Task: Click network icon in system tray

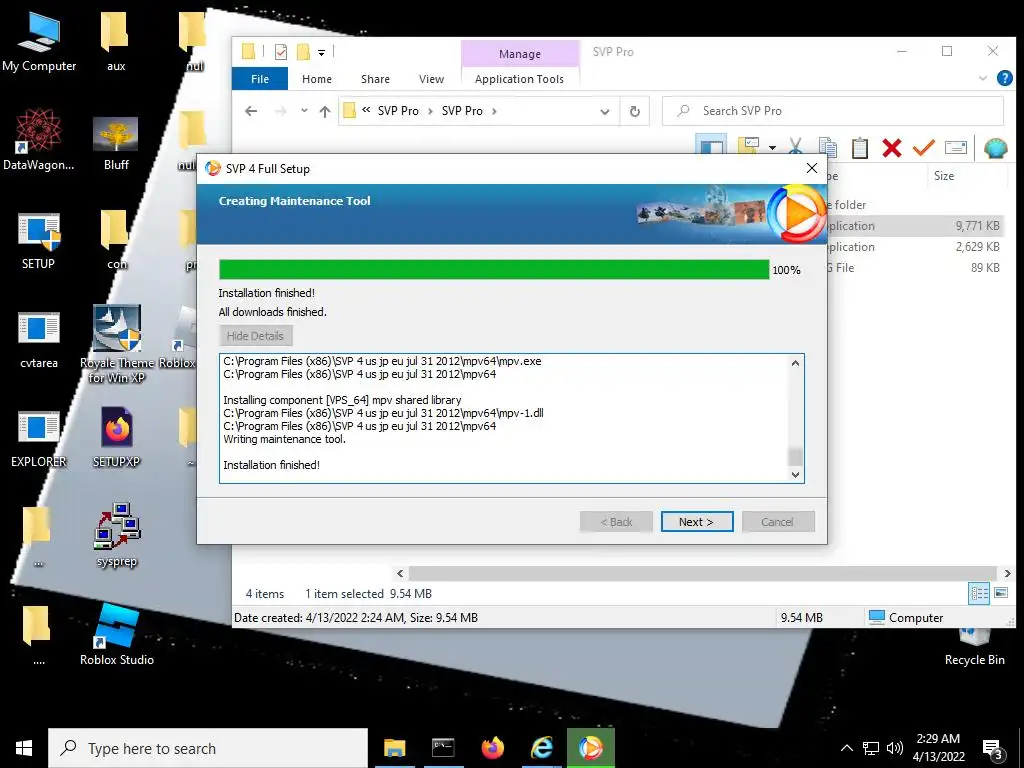Action: click(x=871, y=748)
